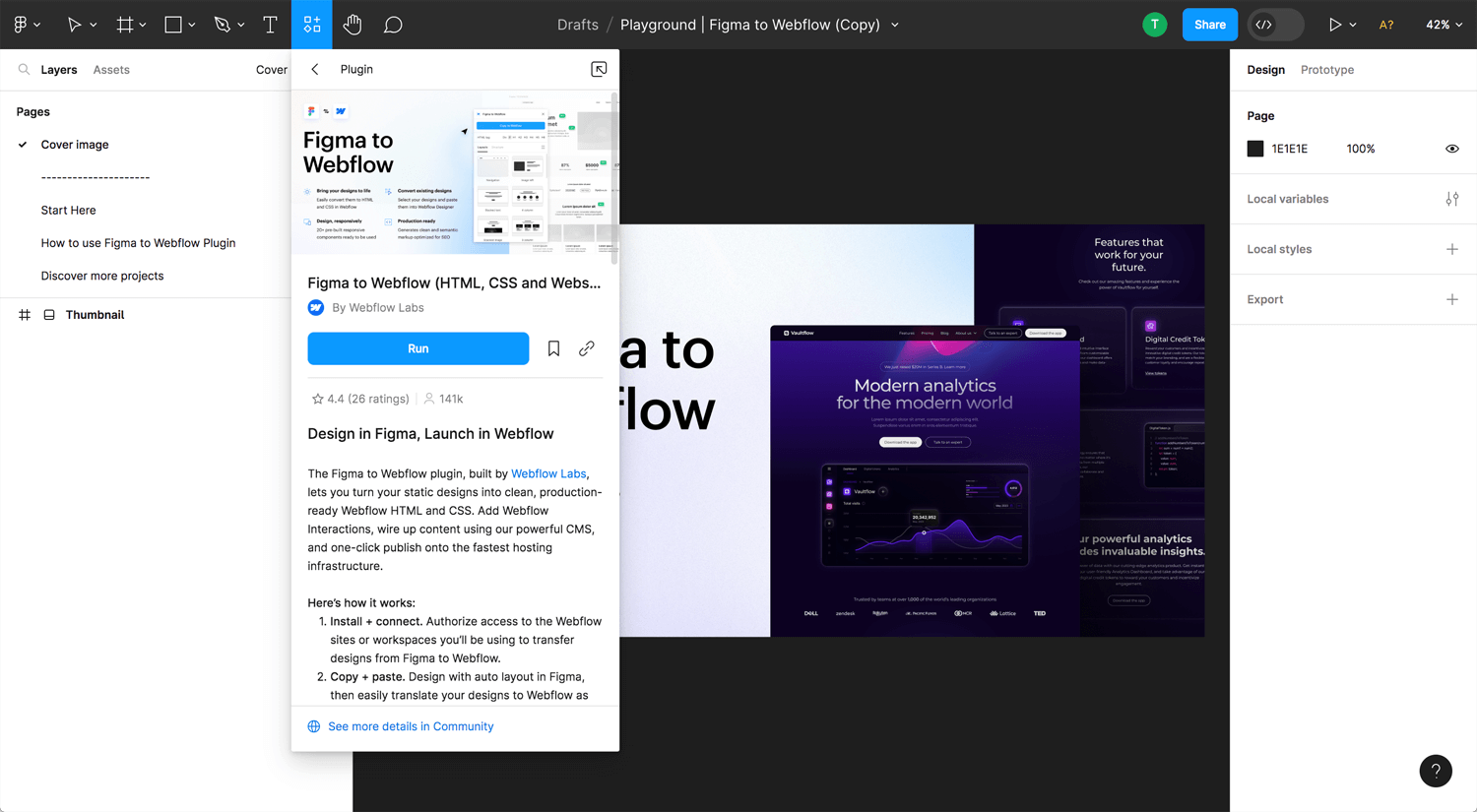Select the Thumbnail frame layer
1477x812 pixels.
[95, 315]
